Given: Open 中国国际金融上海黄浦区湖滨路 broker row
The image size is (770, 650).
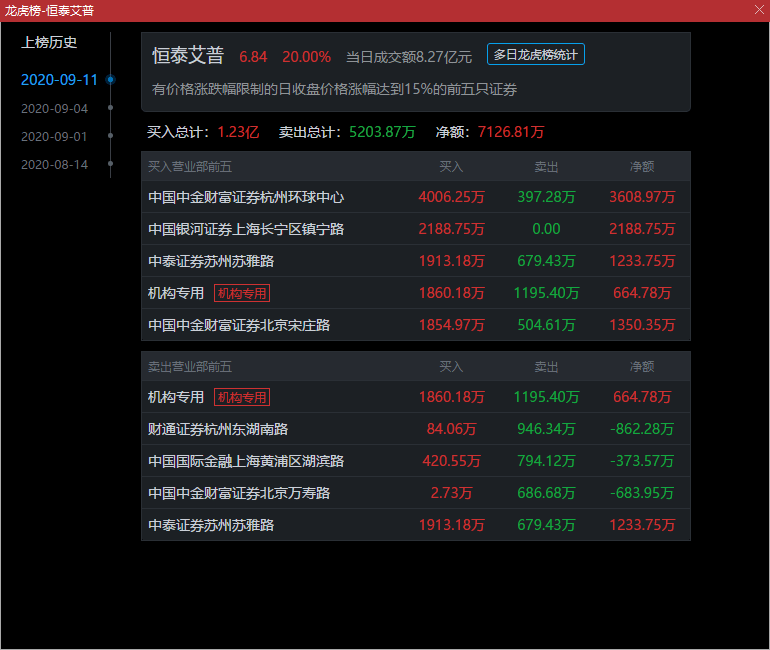Looking at the screenshot, I should (246, 461).
